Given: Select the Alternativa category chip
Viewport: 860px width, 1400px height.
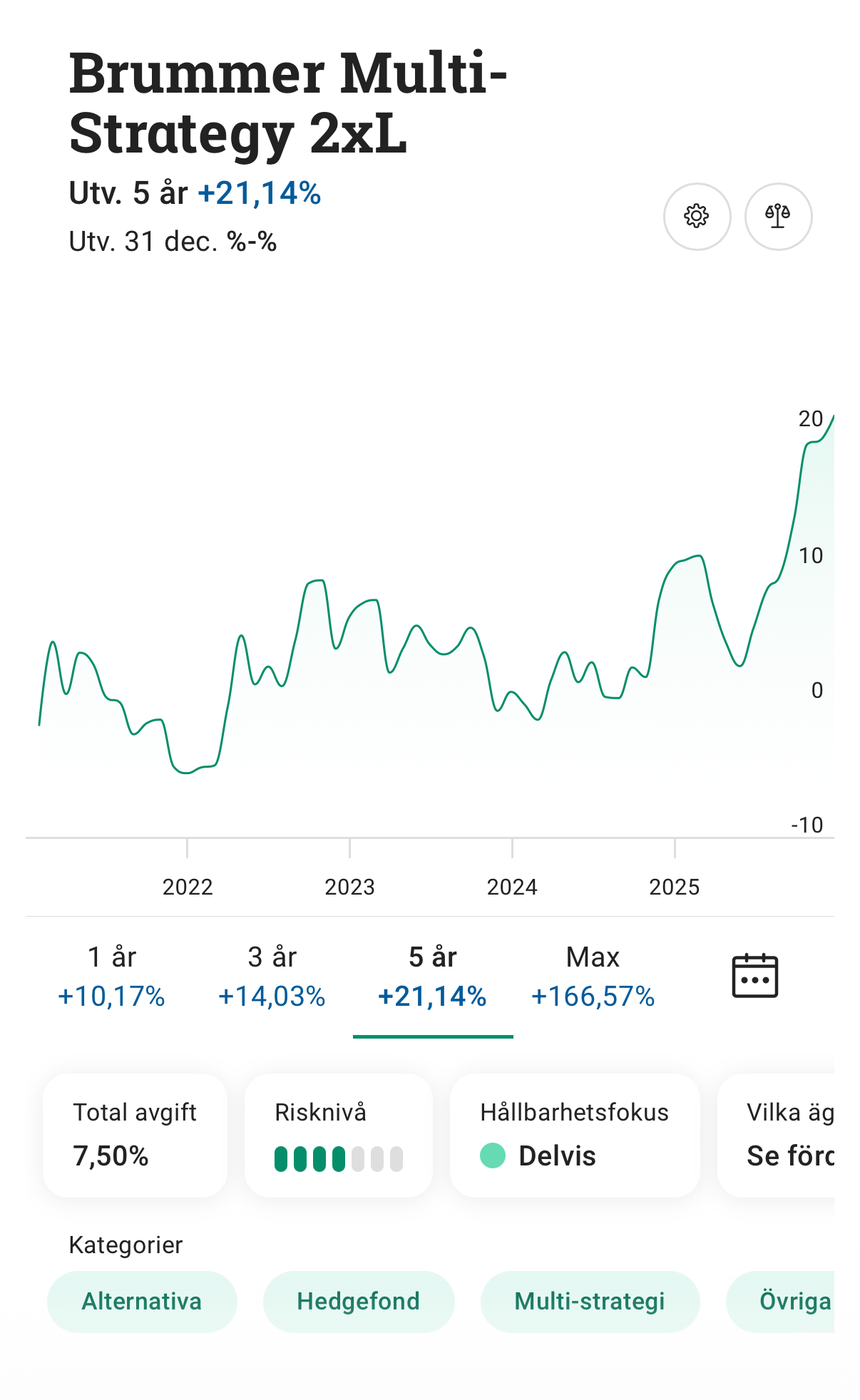Looking at the screenshot, I should point(142,1301).
